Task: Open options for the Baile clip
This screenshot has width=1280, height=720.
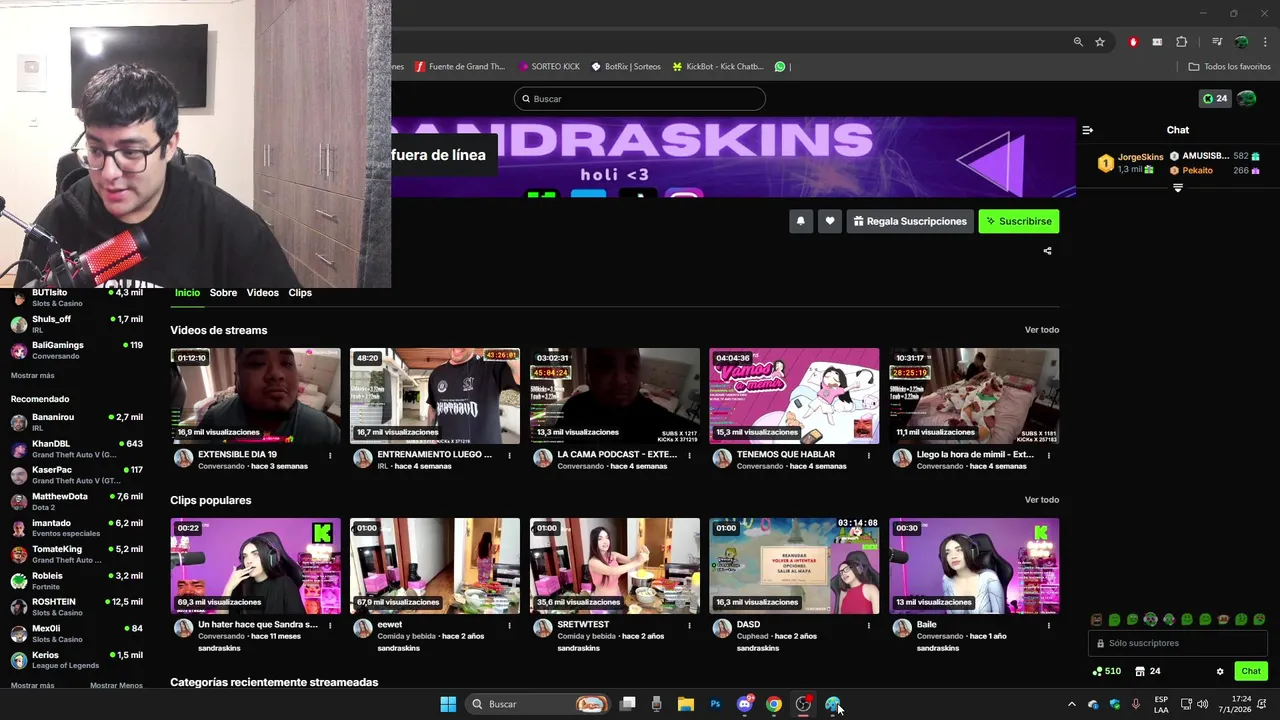Action: (x=1048, y=626)
